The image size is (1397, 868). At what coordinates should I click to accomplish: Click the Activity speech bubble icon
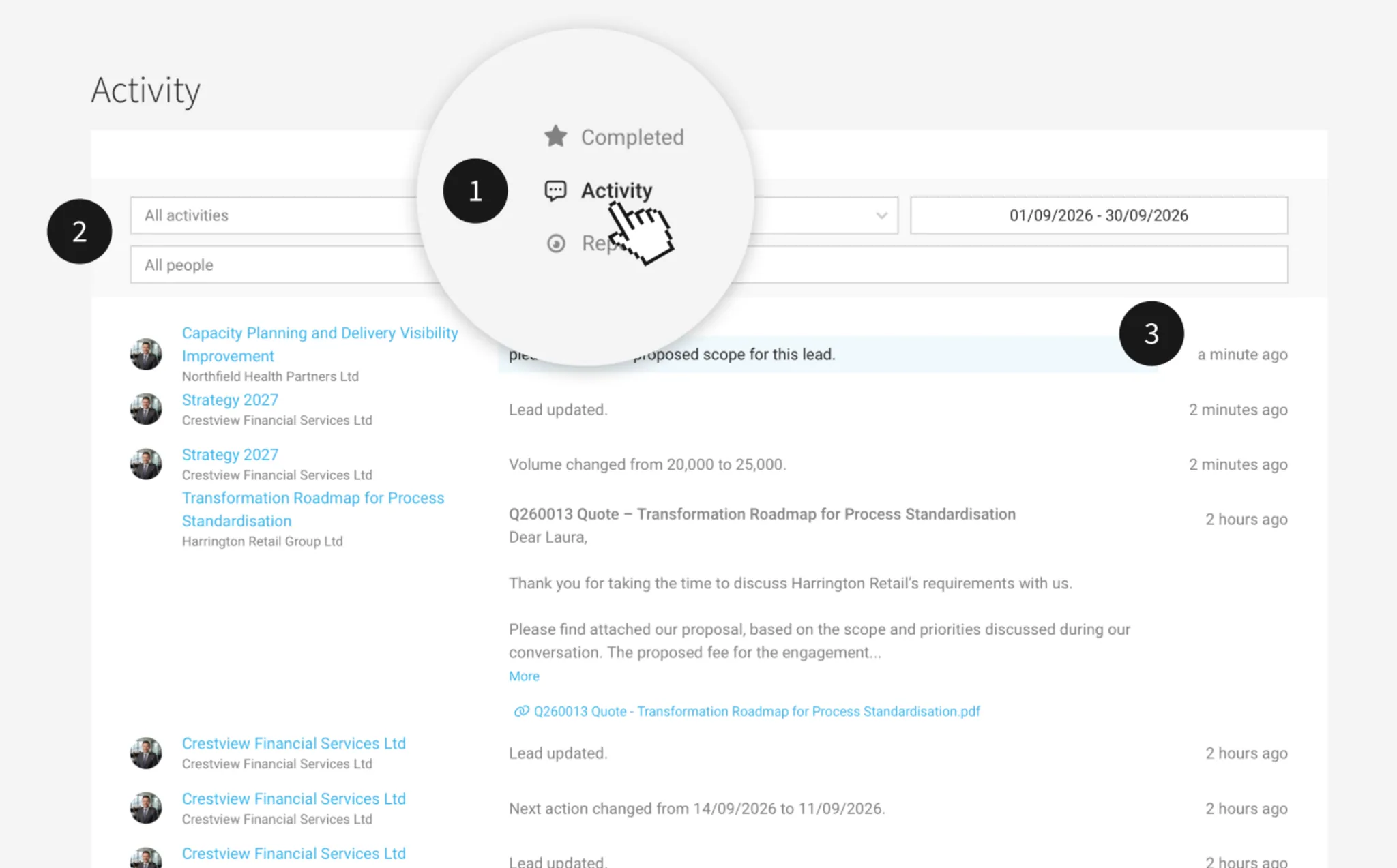[x=555, y=190]
